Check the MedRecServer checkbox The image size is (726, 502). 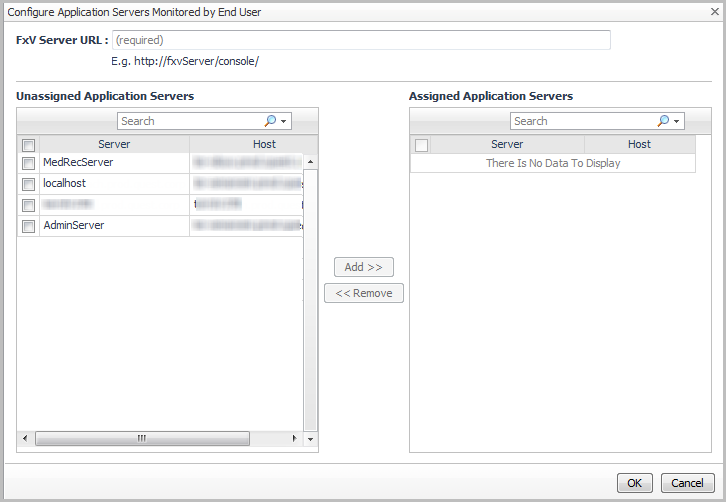pyautogui.click(x=29, y=163)
